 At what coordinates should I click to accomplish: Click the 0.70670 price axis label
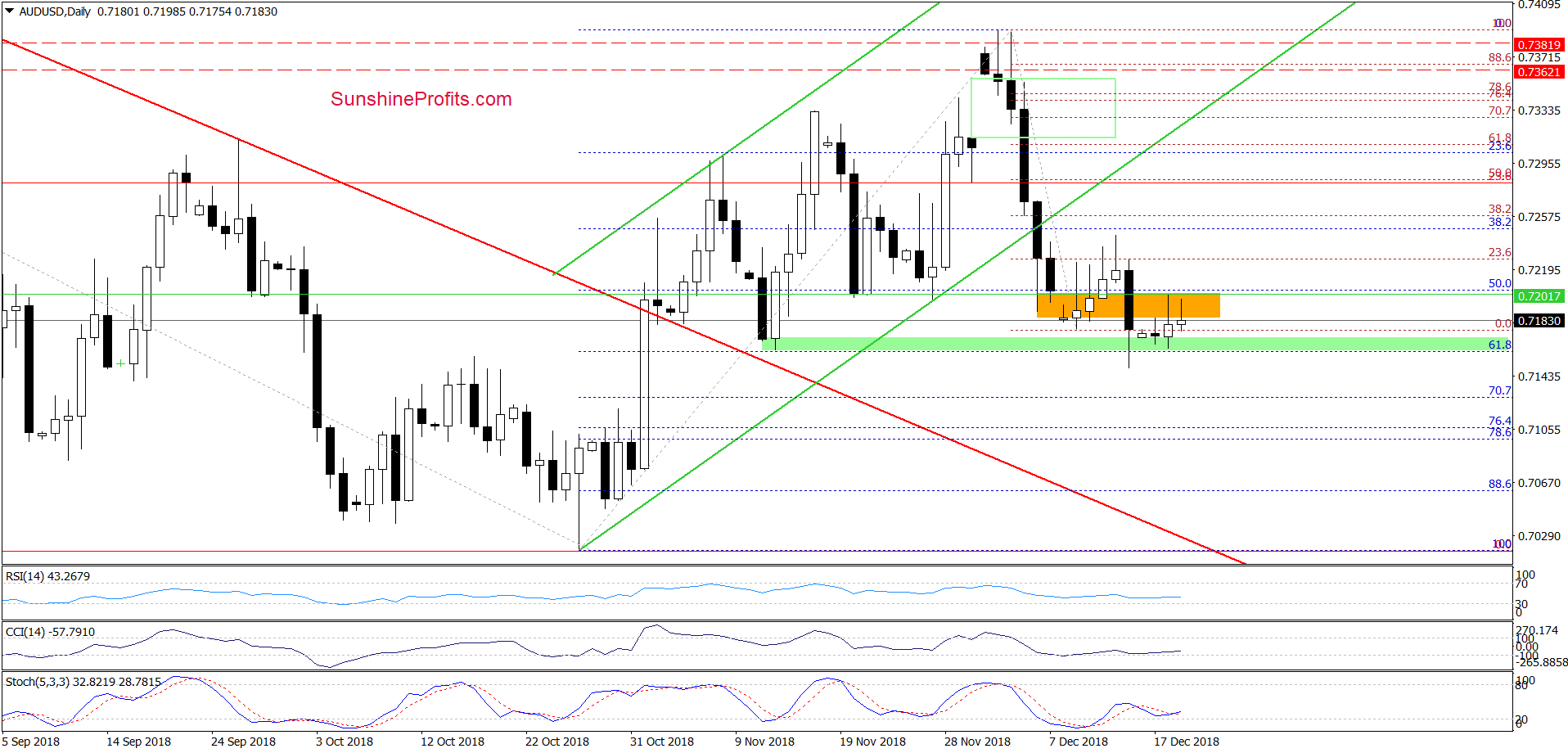(x=1539, y=483)
